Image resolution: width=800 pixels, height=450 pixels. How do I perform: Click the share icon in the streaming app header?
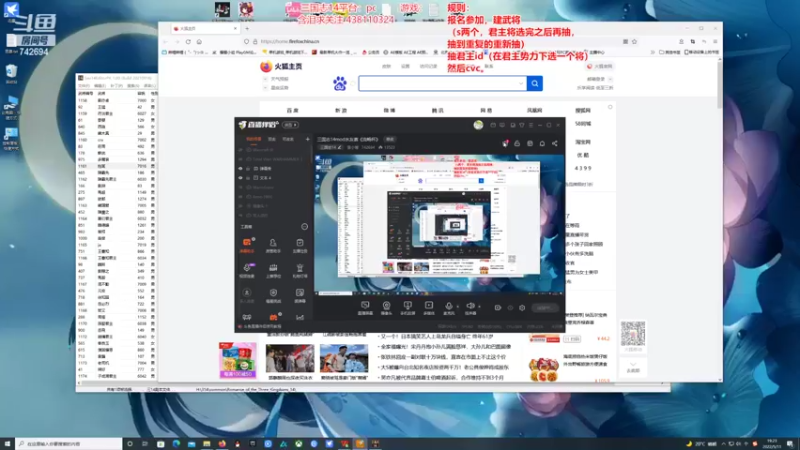[x=555, y=144]
